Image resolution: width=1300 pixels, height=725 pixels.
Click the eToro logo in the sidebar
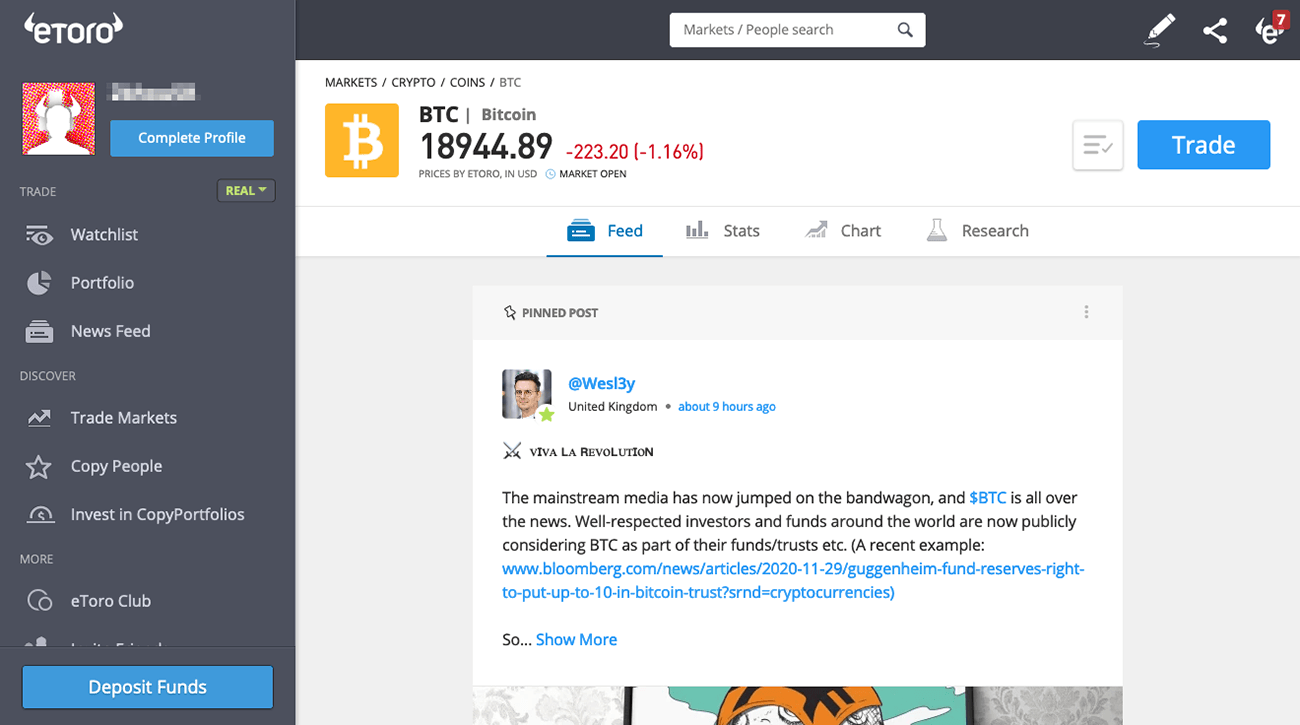coord(73,28)
